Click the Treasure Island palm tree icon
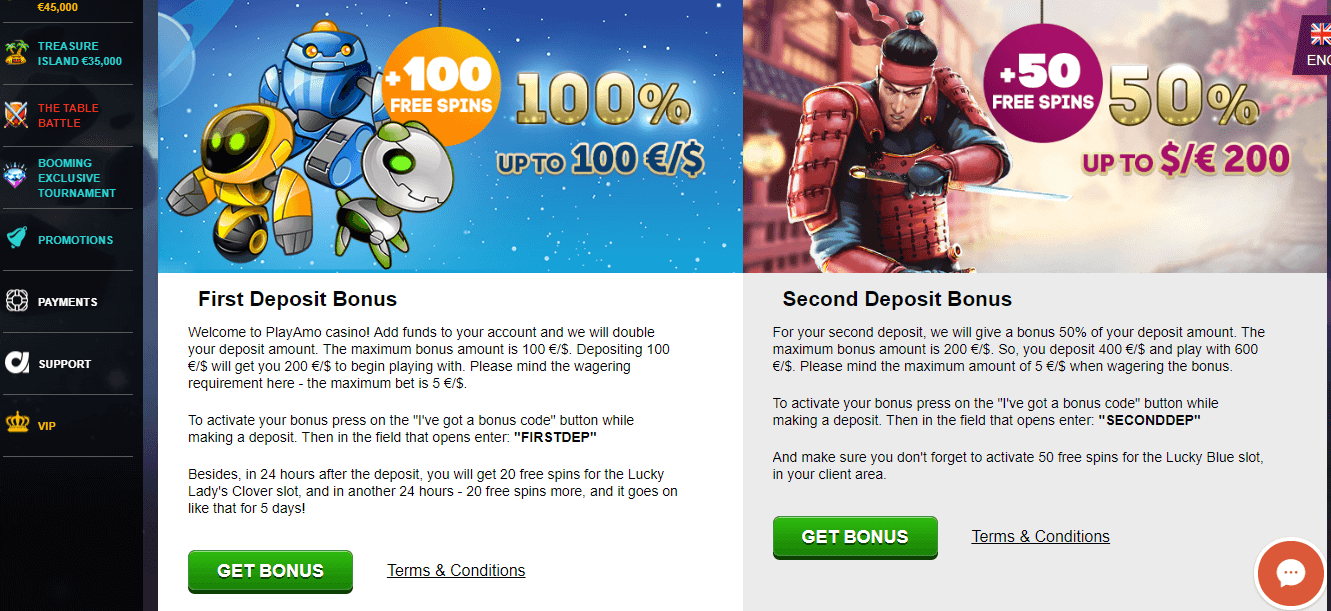This screenshot has width=1331, height=611. pyautogui.click(x=15, y=52)
